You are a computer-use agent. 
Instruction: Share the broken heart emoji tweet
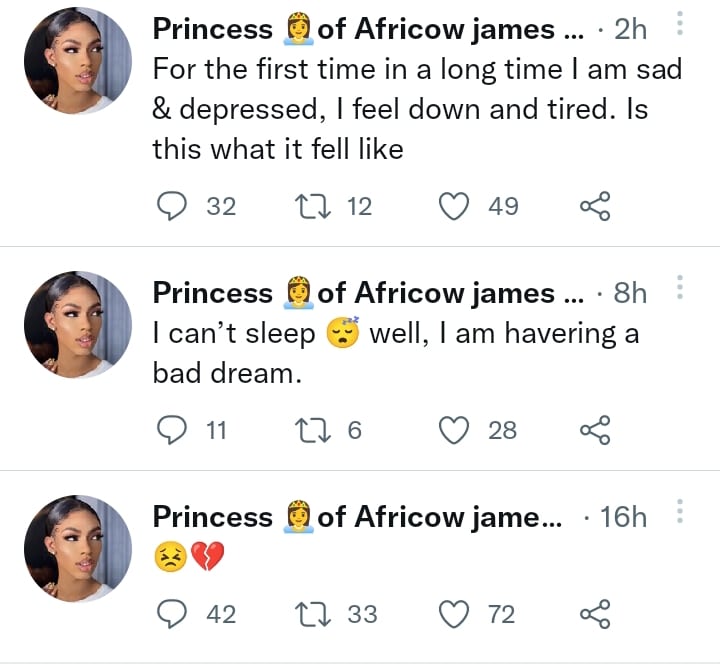click(x=594, y=614)
